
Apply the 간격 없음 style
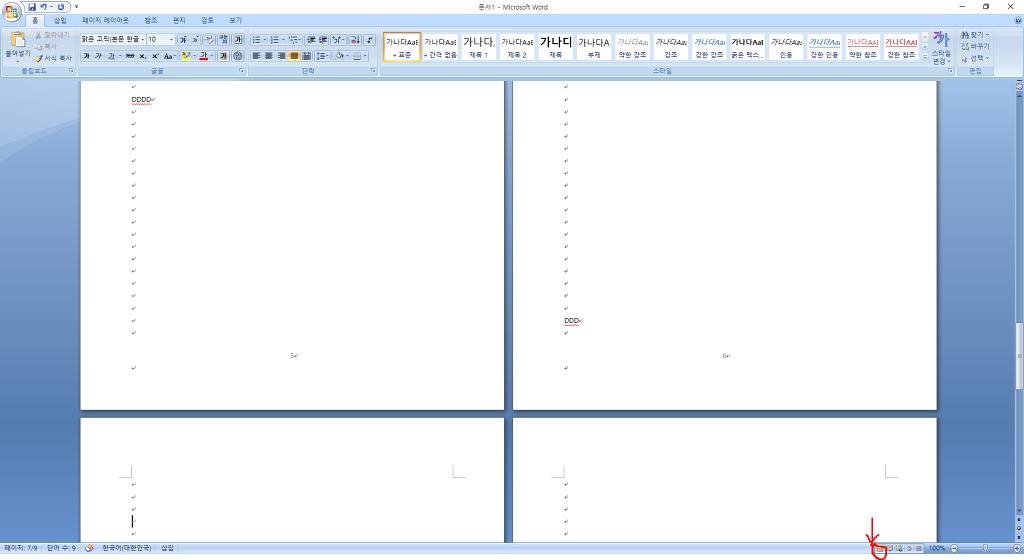coord(441,47)
